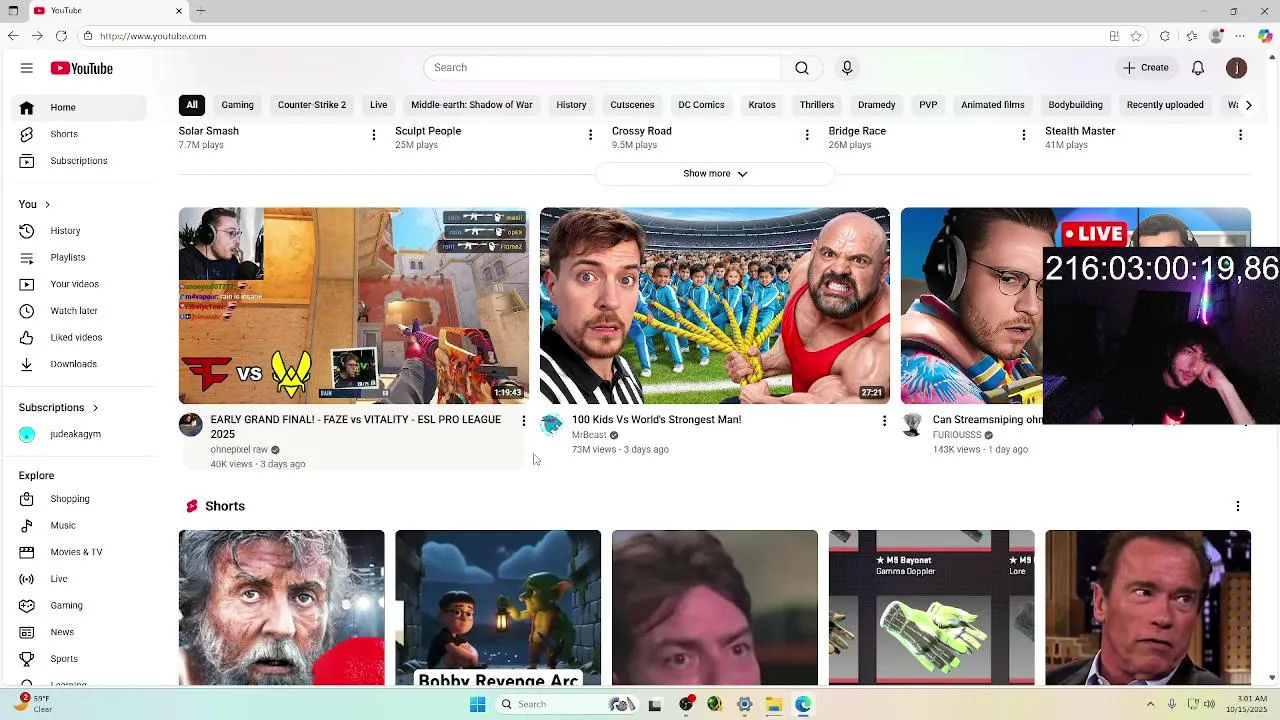
Task: Select the Bodybuilding filter chip
Action: point(1075,105)
